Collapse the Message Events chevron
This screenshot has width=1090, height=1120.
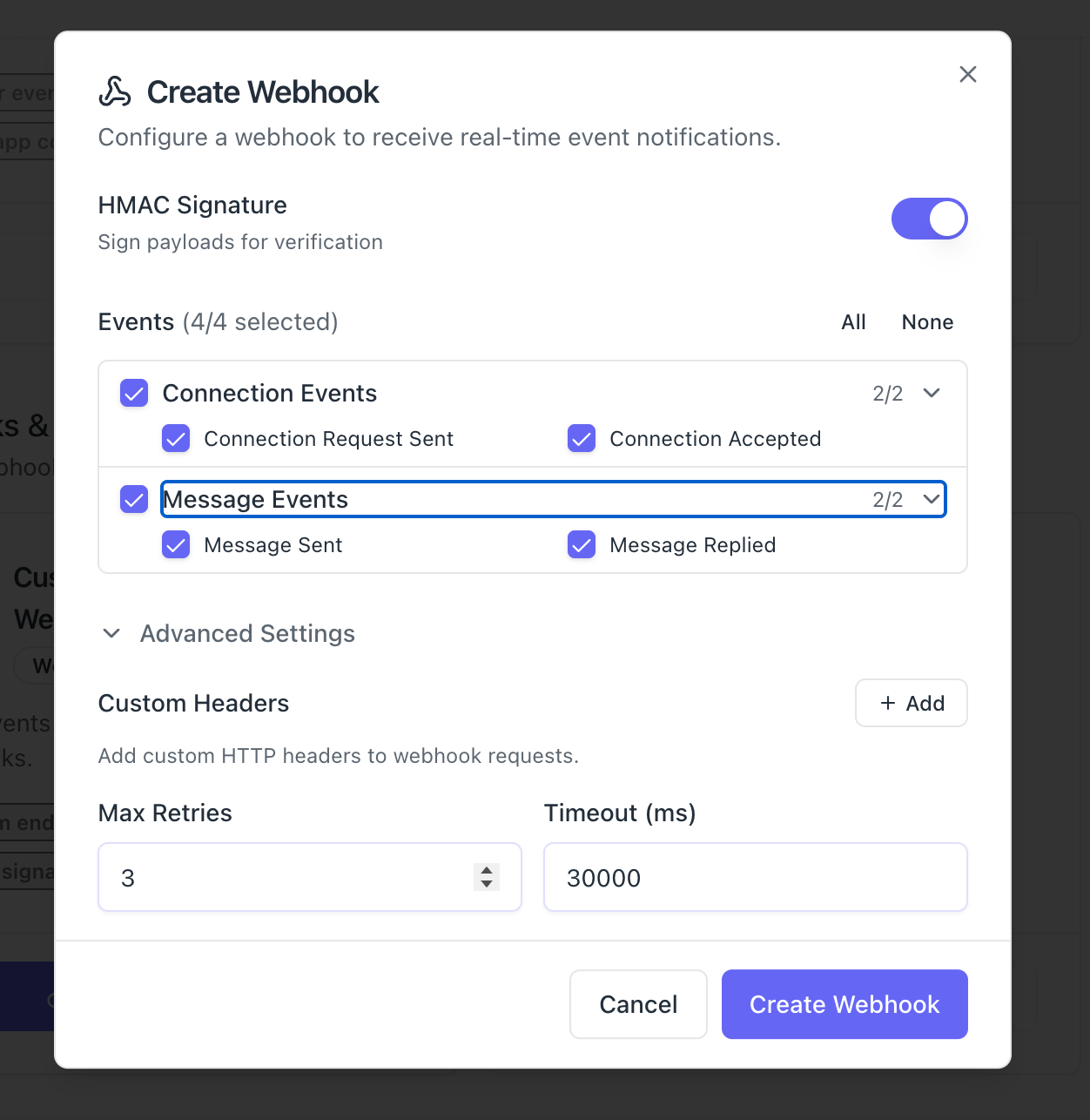[932, 500]
